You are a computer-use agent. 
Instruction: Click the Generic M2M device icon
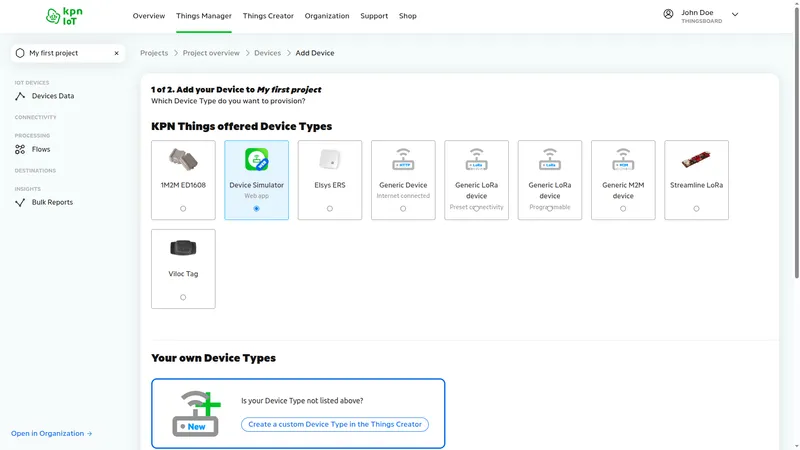[623, 159]
